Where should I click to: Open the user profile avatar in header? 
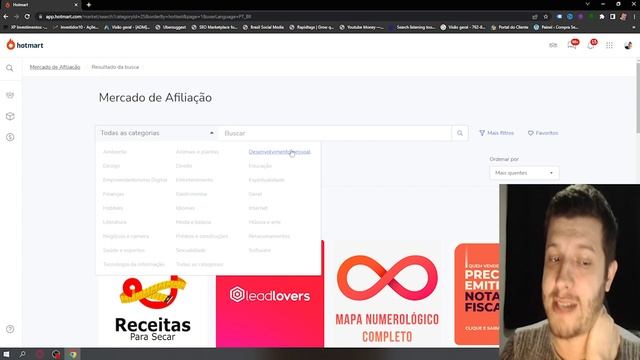click(x=628, y=45)
